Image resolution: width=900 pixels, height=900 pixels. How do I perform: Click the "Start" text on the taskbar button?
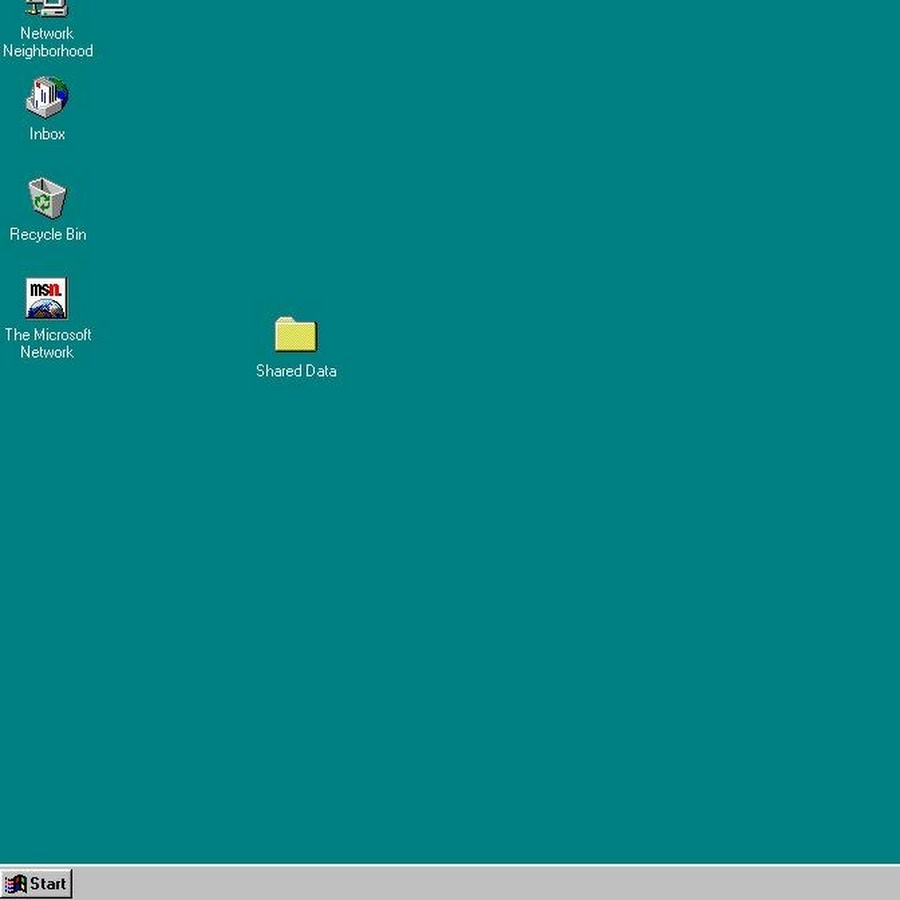pos(48,884)
